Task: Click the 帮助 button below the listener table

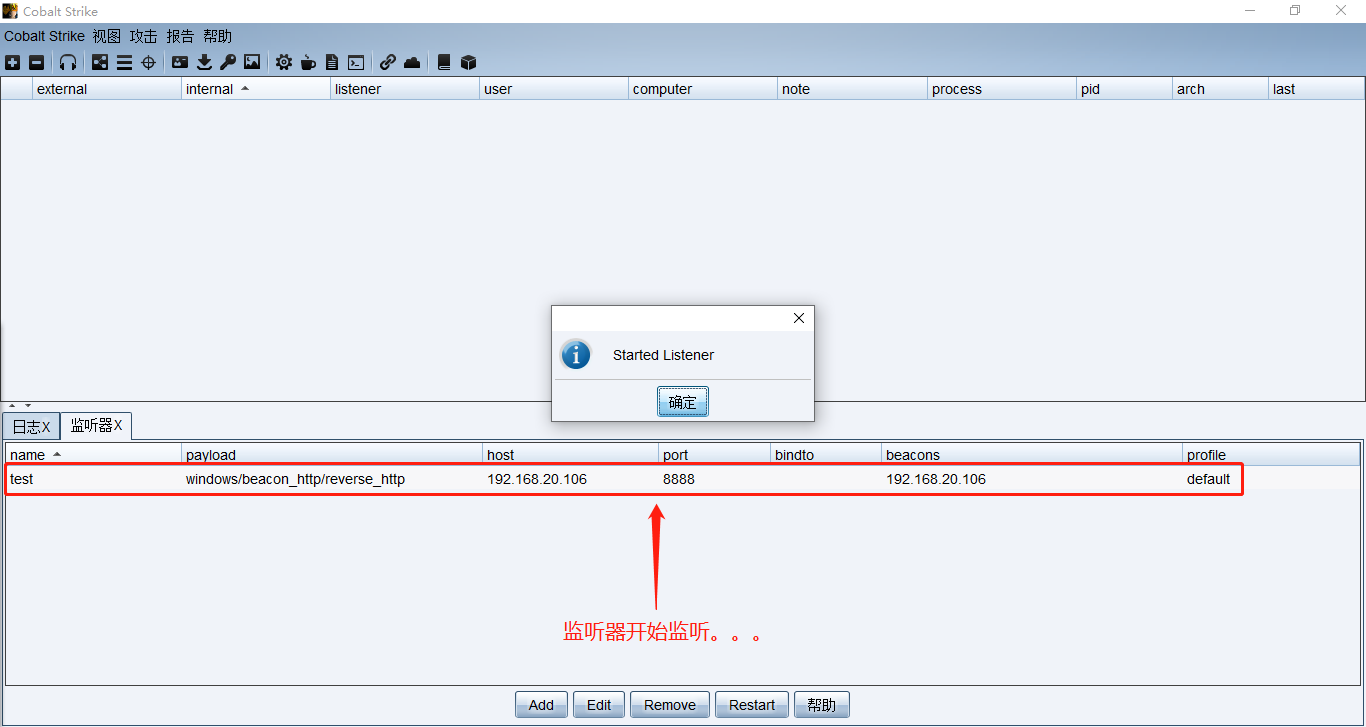Action: [822, 704]
